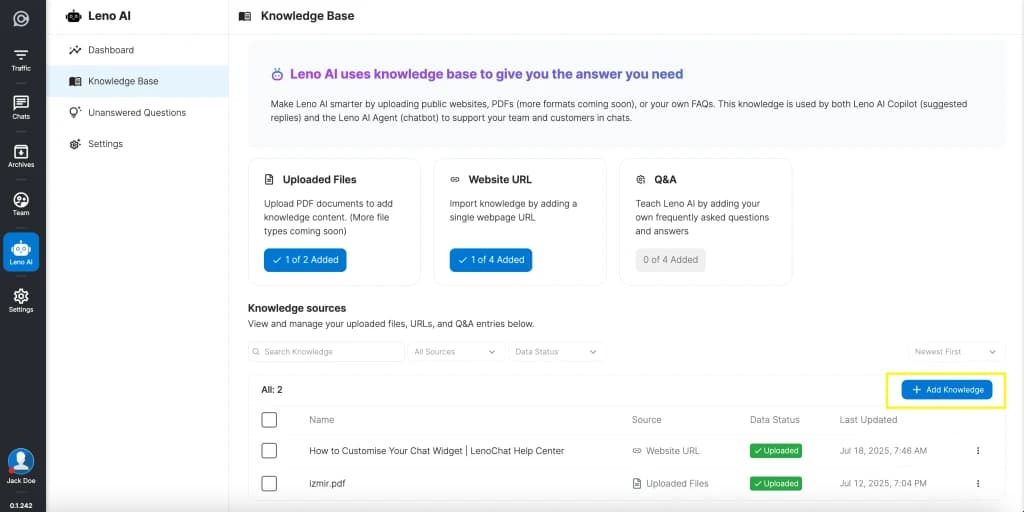Click the Uploaded Files document icon

tap(268, 180)
